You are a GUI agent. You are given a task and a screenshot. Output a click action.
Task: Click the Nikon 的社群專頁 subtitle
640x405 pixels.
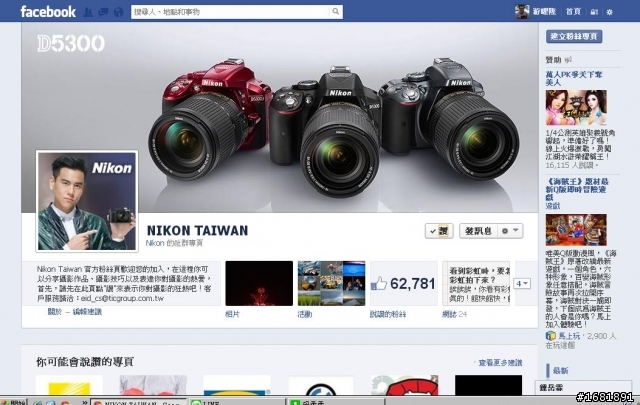click(174, 243)
